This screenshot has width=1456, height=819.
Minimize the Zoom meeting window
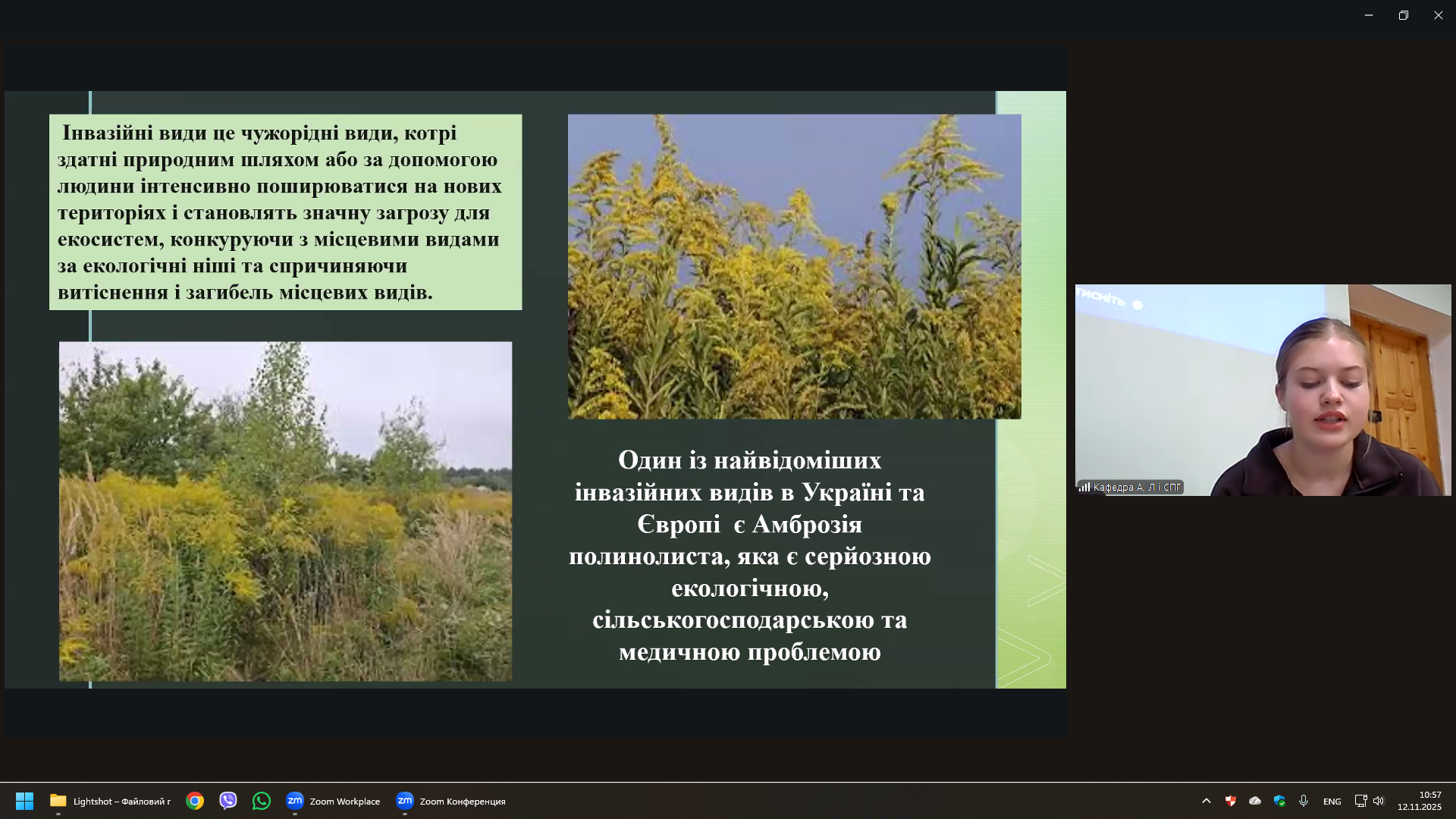(x=1369, y=15)
